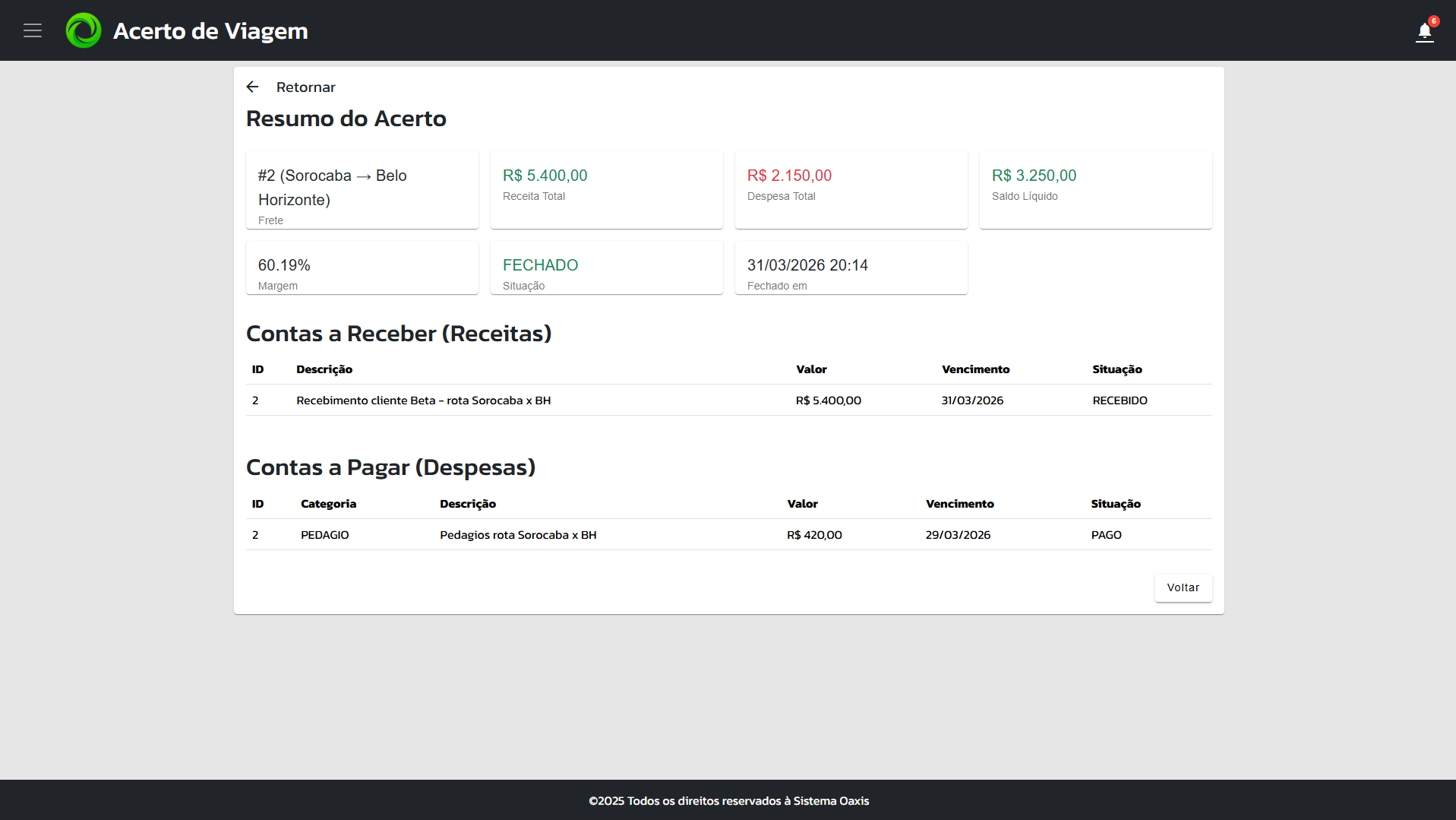Open the hamburger navigation menu
1456x820 pixels.
pyautogui.click(x=32, y=30)
